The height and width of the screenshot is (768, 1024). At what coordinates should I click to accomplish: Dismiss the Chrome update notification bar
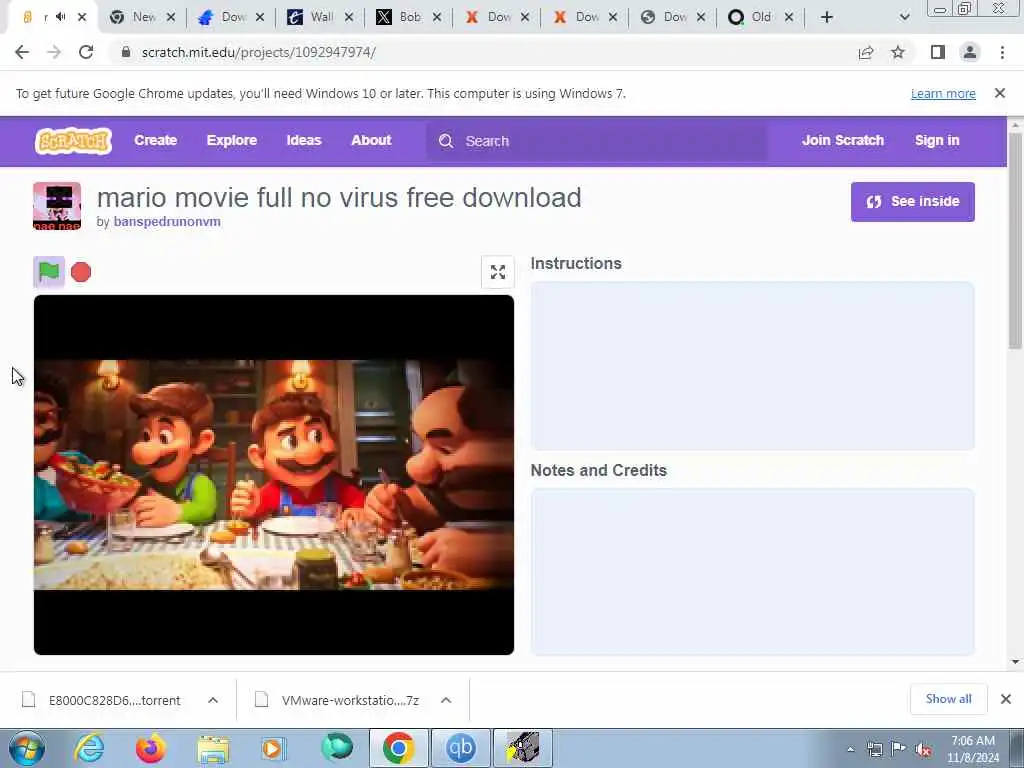pos(1000,93)
